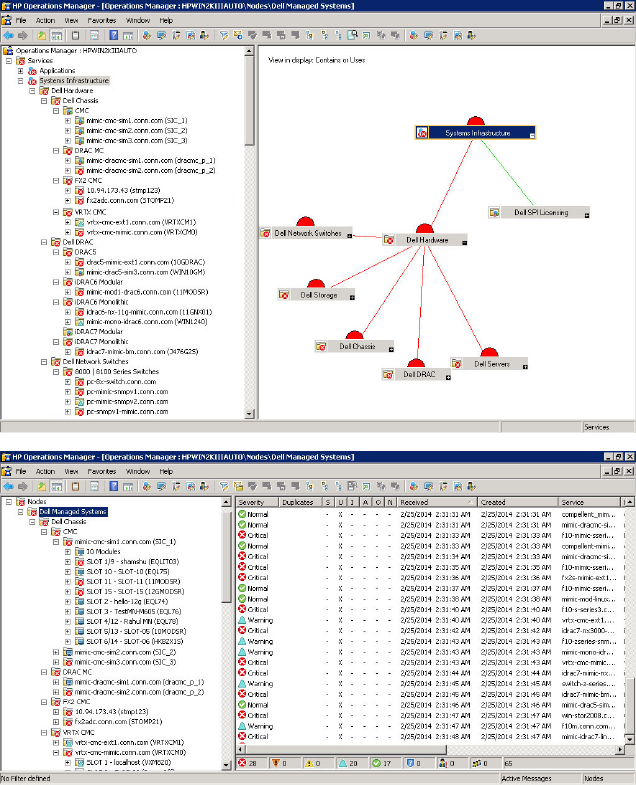
Task: Click the Operations Manager root icon in the top tree
Action: click(8, 51)
